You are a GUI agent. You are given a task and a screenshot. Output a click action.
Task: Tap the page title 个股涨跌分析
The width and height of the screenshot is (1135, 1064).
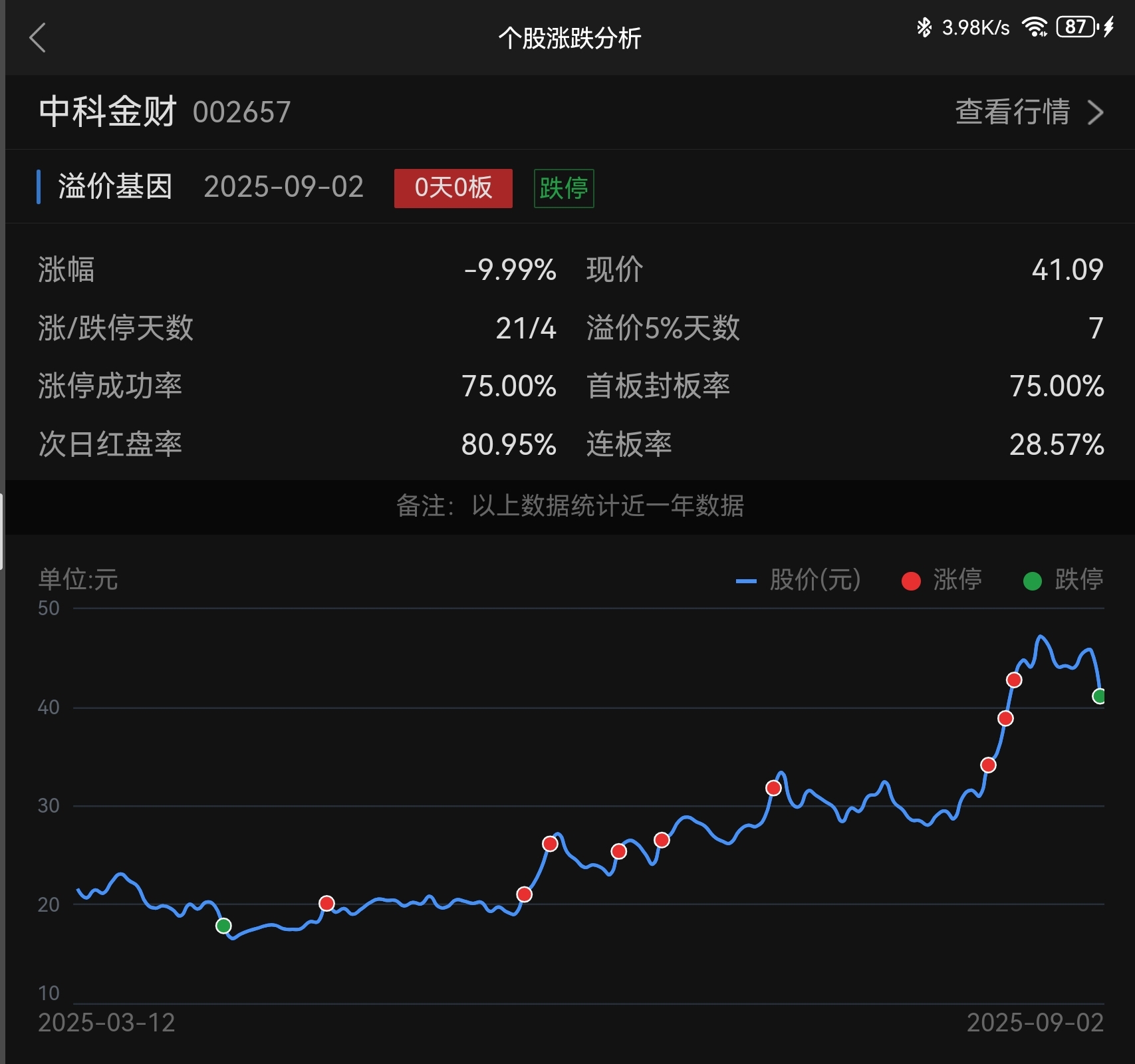pyautogui.click(x=570, y=38)
